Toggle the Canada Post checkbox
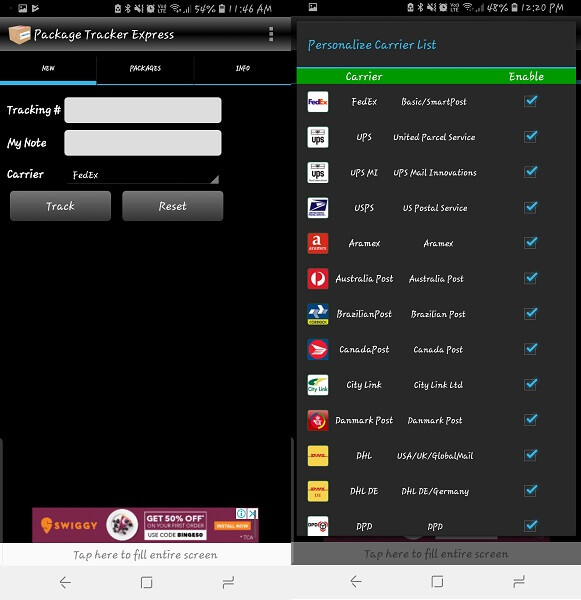This screenshot has height=600, width=581. tap(530, 349)
